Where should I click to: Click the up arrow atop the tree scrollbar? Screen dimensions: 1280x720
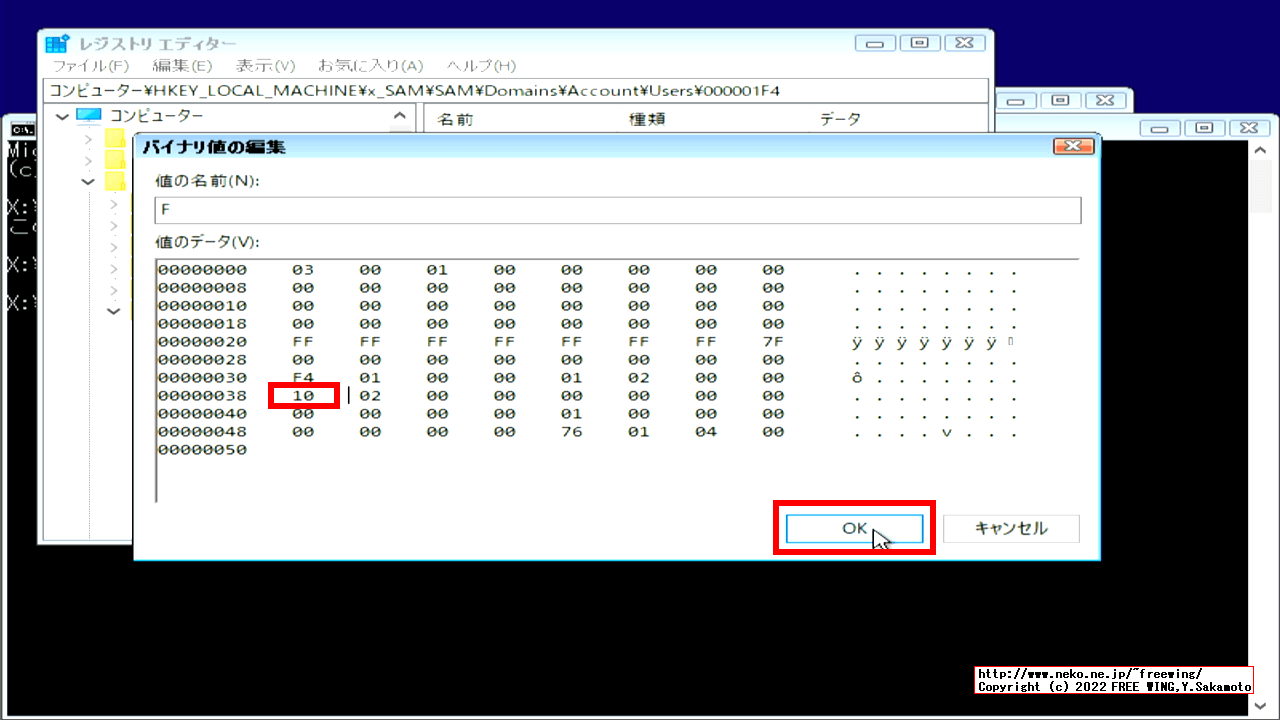(x=398, y=116)
